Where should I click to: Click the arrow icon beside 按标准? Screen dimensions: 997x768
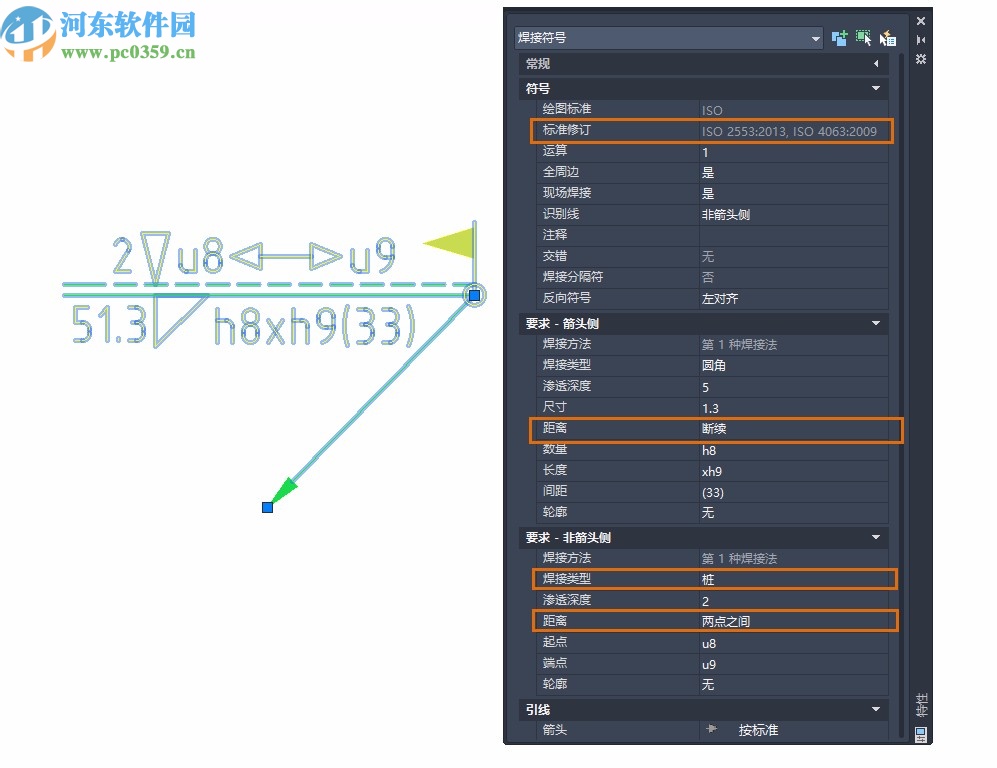(x=713, y=731)
